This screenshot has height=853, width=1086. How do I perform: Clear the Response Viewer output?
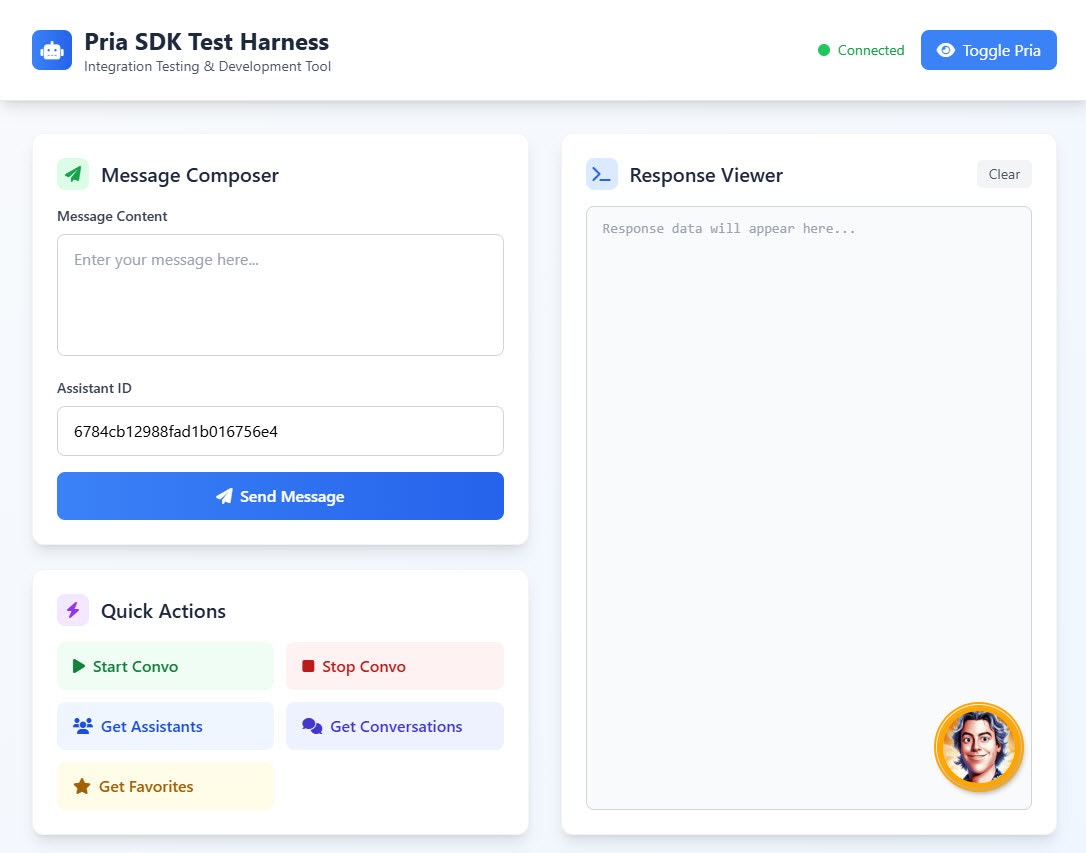coord(1004,174)
